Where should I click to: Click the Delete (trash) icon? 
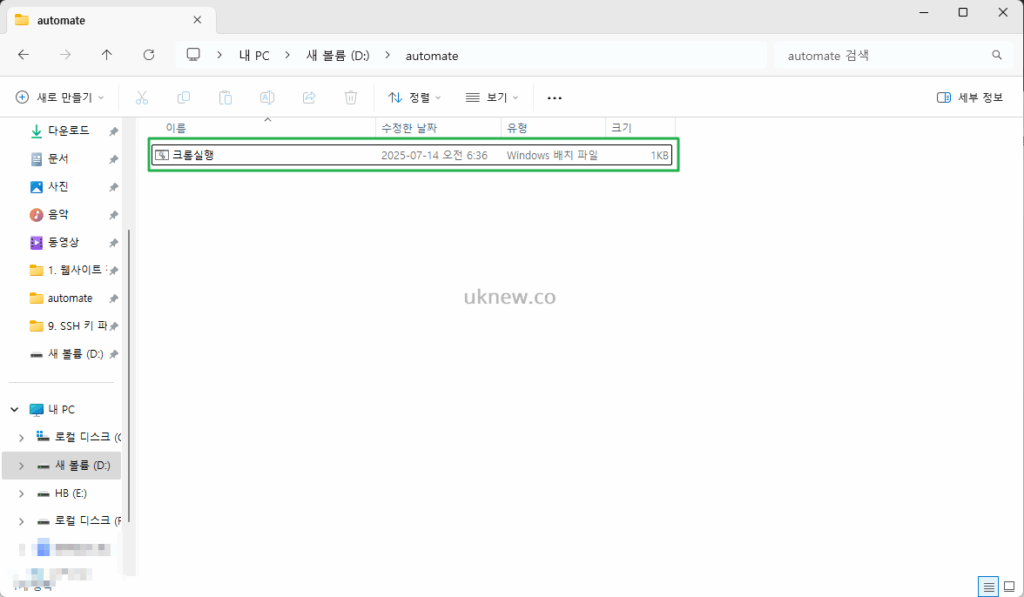coord(350,97)
